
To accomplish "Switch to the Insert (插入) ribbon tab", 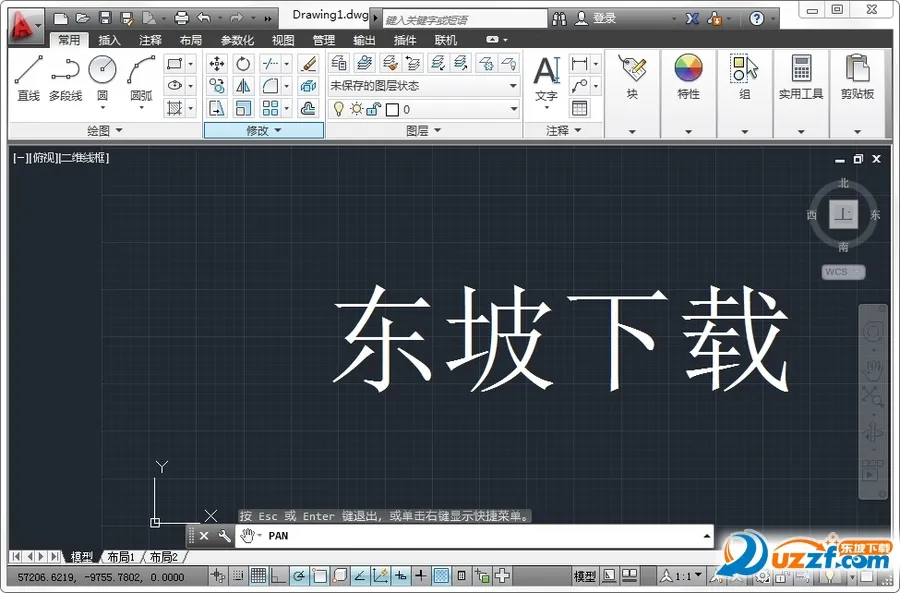I will [x=110, y=39].
